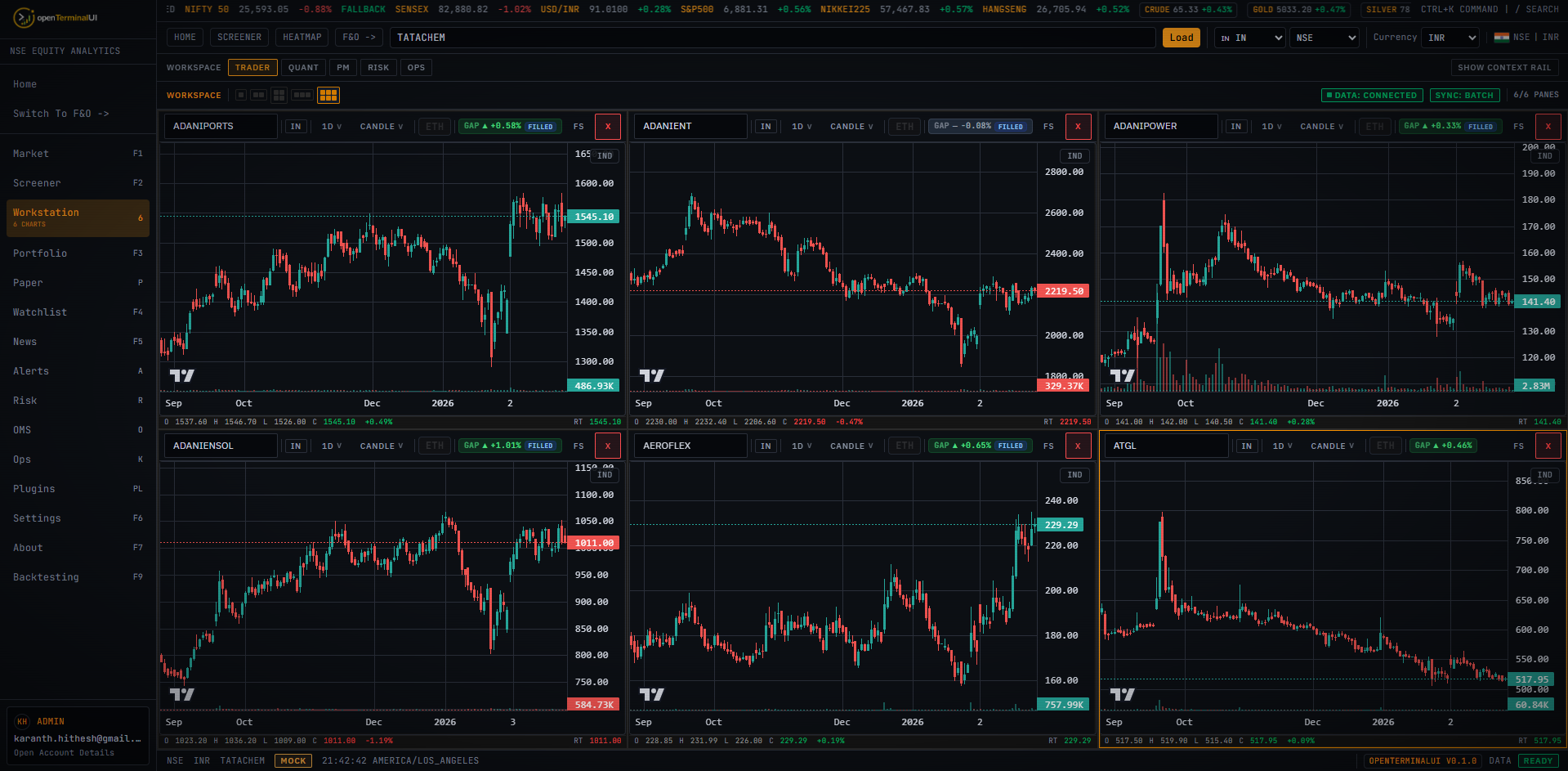Open 1D timeframe dropdown on ADANIPORTS
The image size is (1568, 771).
coord(332,127)
